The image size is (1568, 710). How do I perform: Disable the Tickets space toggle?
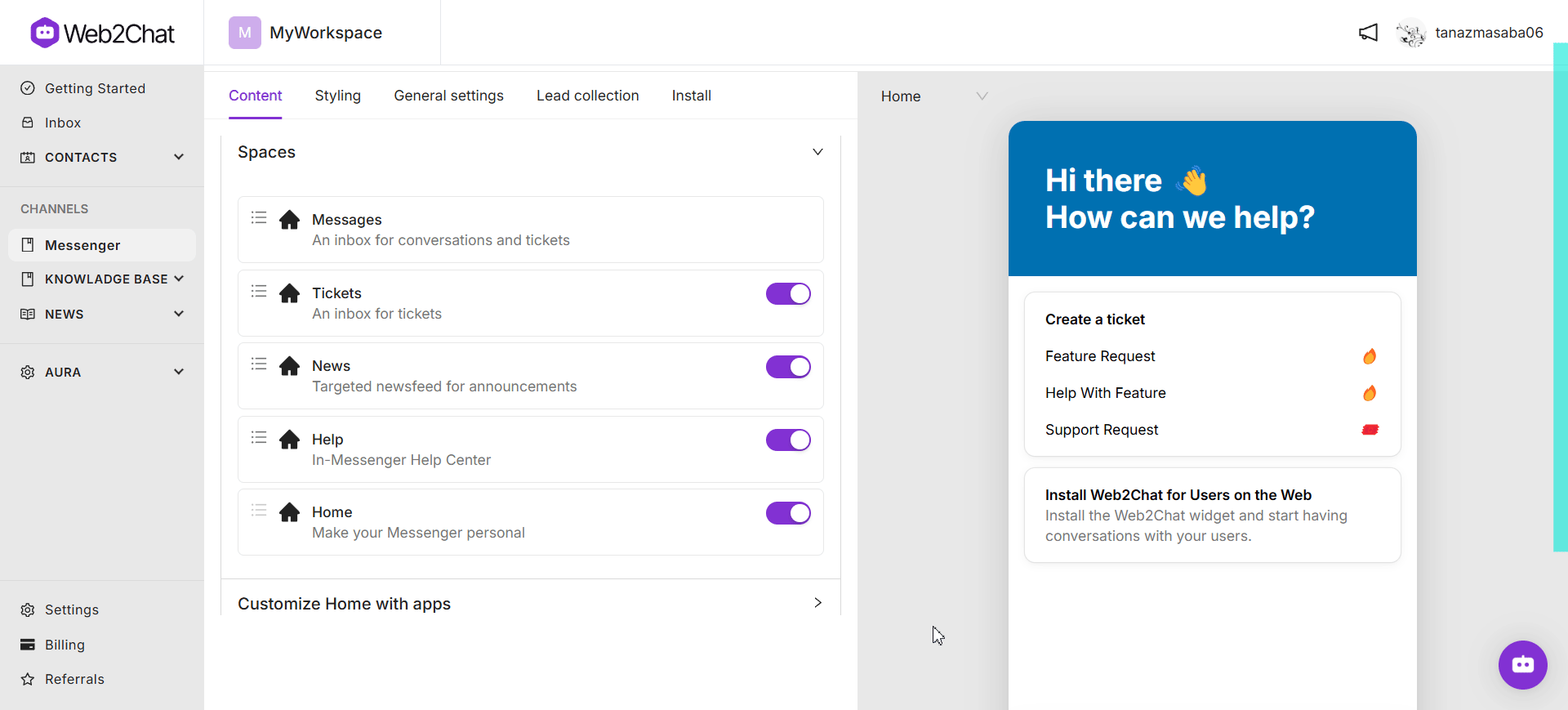788,294
